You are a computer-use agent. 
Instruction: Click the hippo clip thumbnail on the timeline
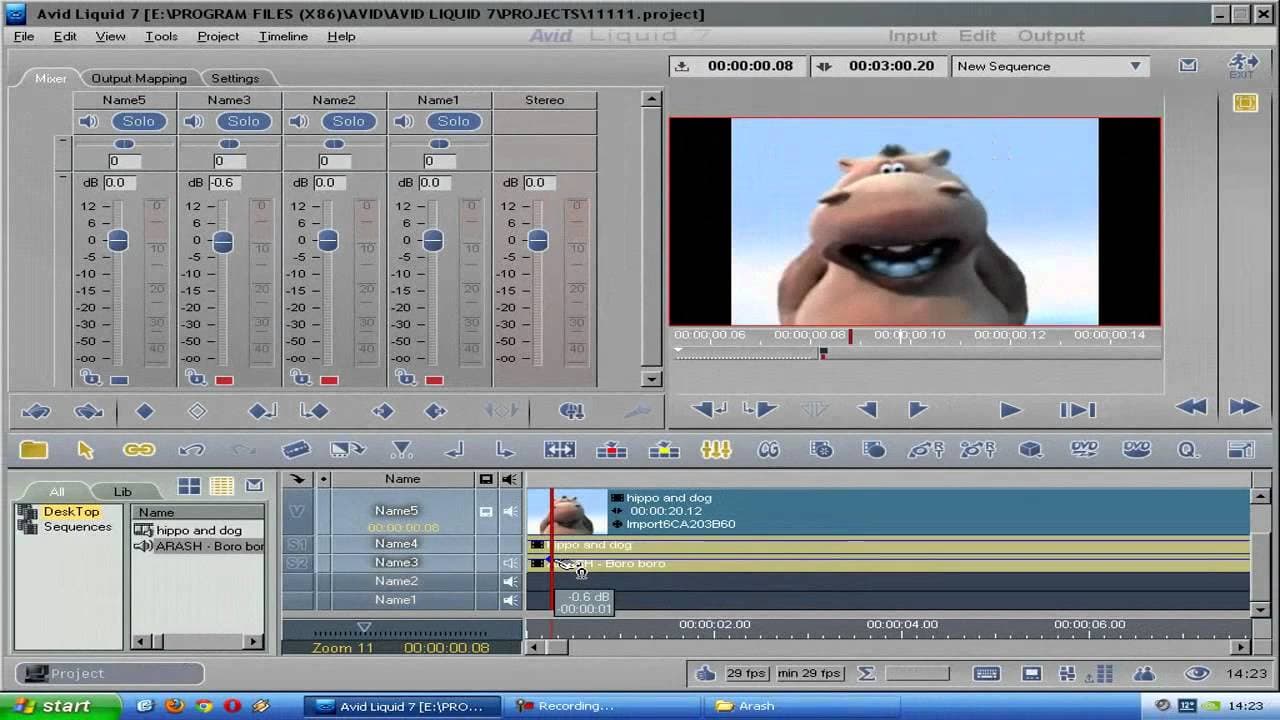[568, 512]
